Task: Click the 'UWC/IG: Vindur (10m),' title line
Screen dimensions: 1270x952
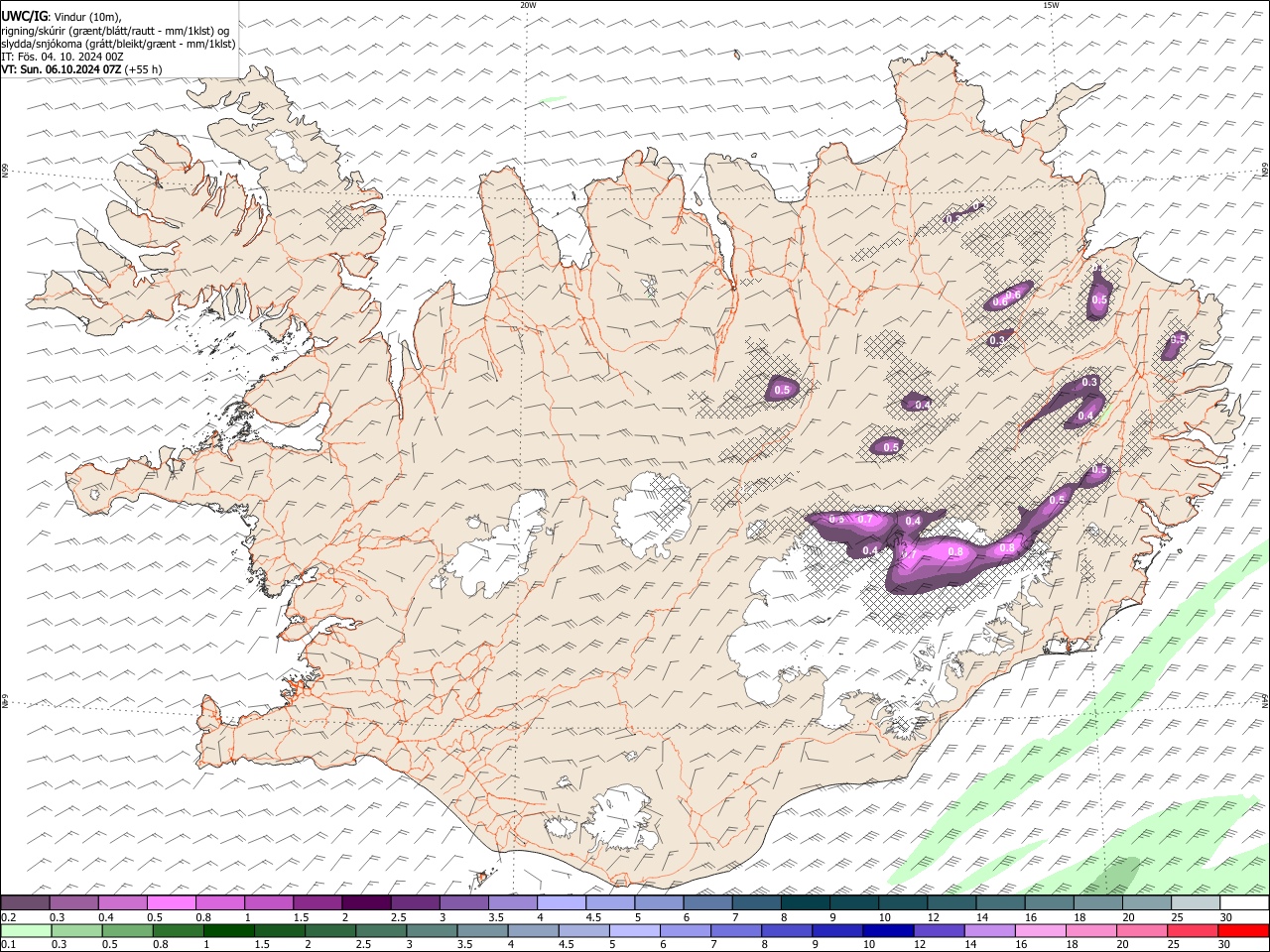Action: coord(62,17)
